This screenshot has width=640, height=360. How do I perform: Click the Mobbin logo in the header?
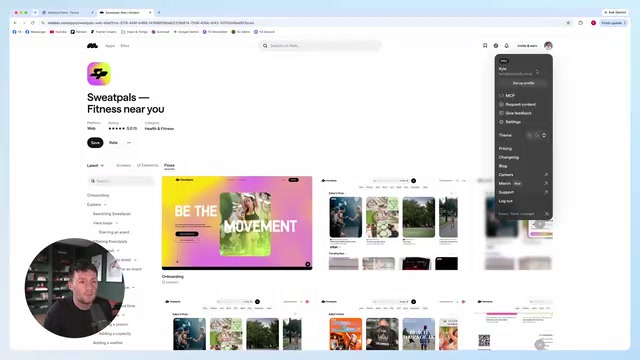[92, 46]
